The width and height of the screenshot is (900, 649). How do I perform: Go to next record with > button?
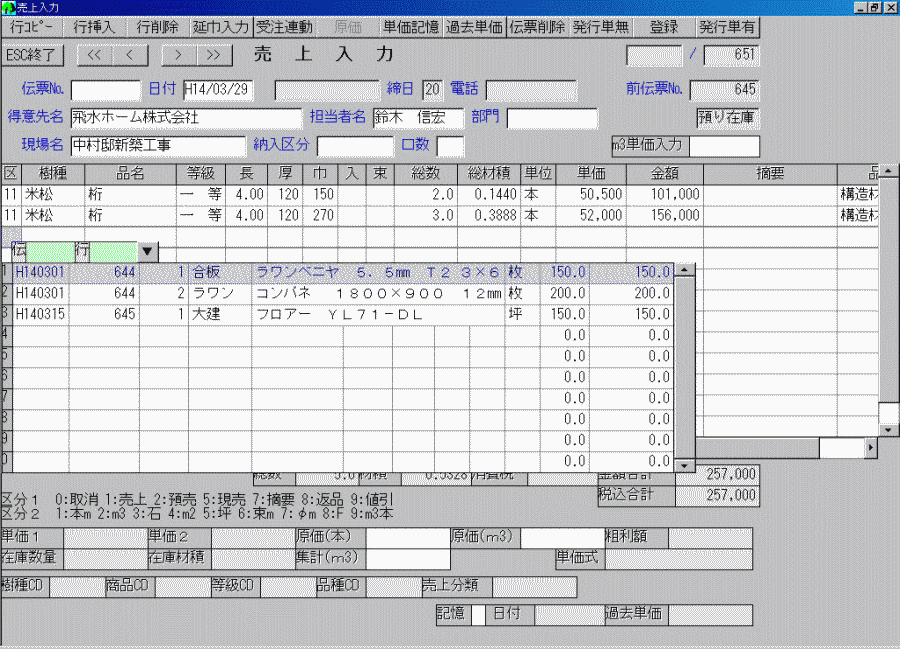179,55
